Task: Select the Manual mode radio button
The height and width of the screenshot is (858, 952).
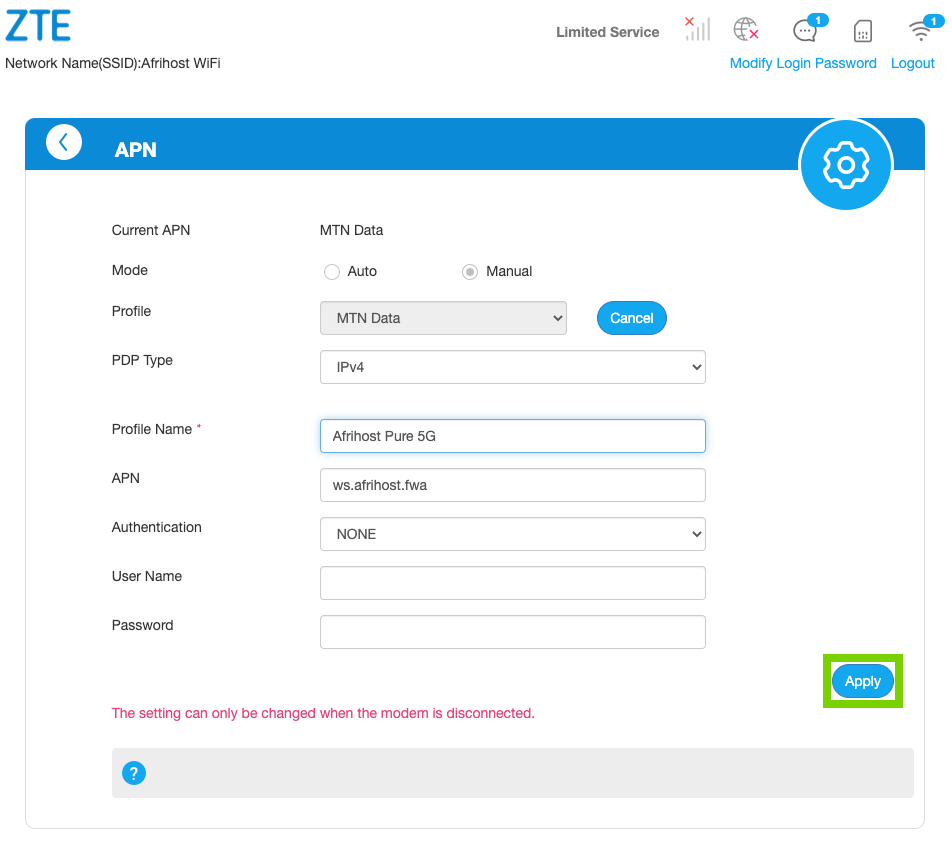Action: point(469,271)
